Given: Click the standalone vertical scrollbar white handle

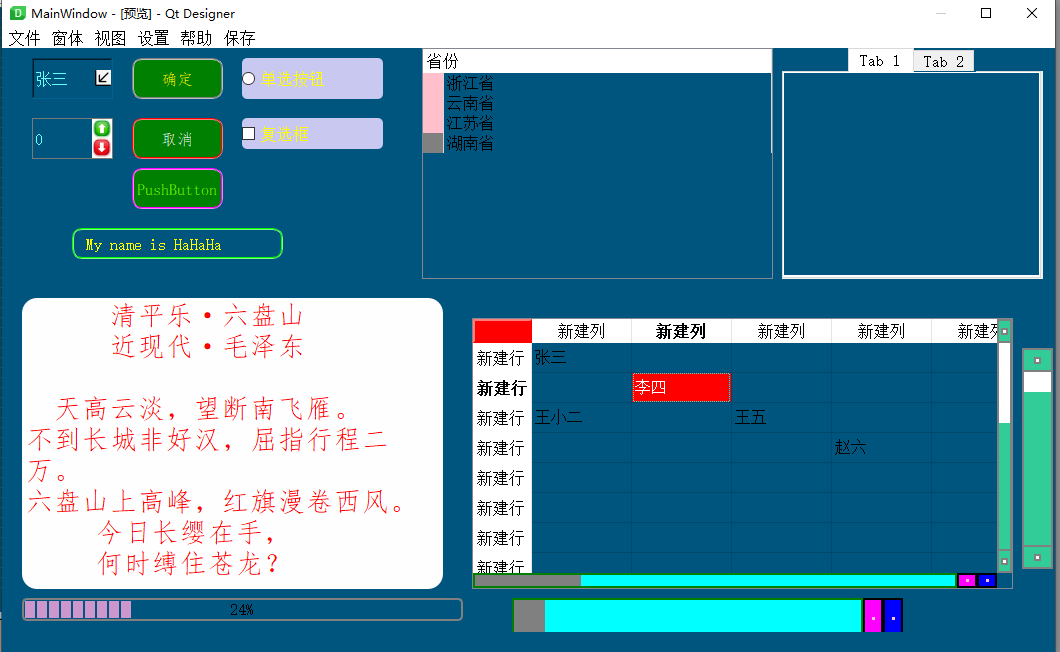Looking at the screenshot, I should coord(1037,382).
